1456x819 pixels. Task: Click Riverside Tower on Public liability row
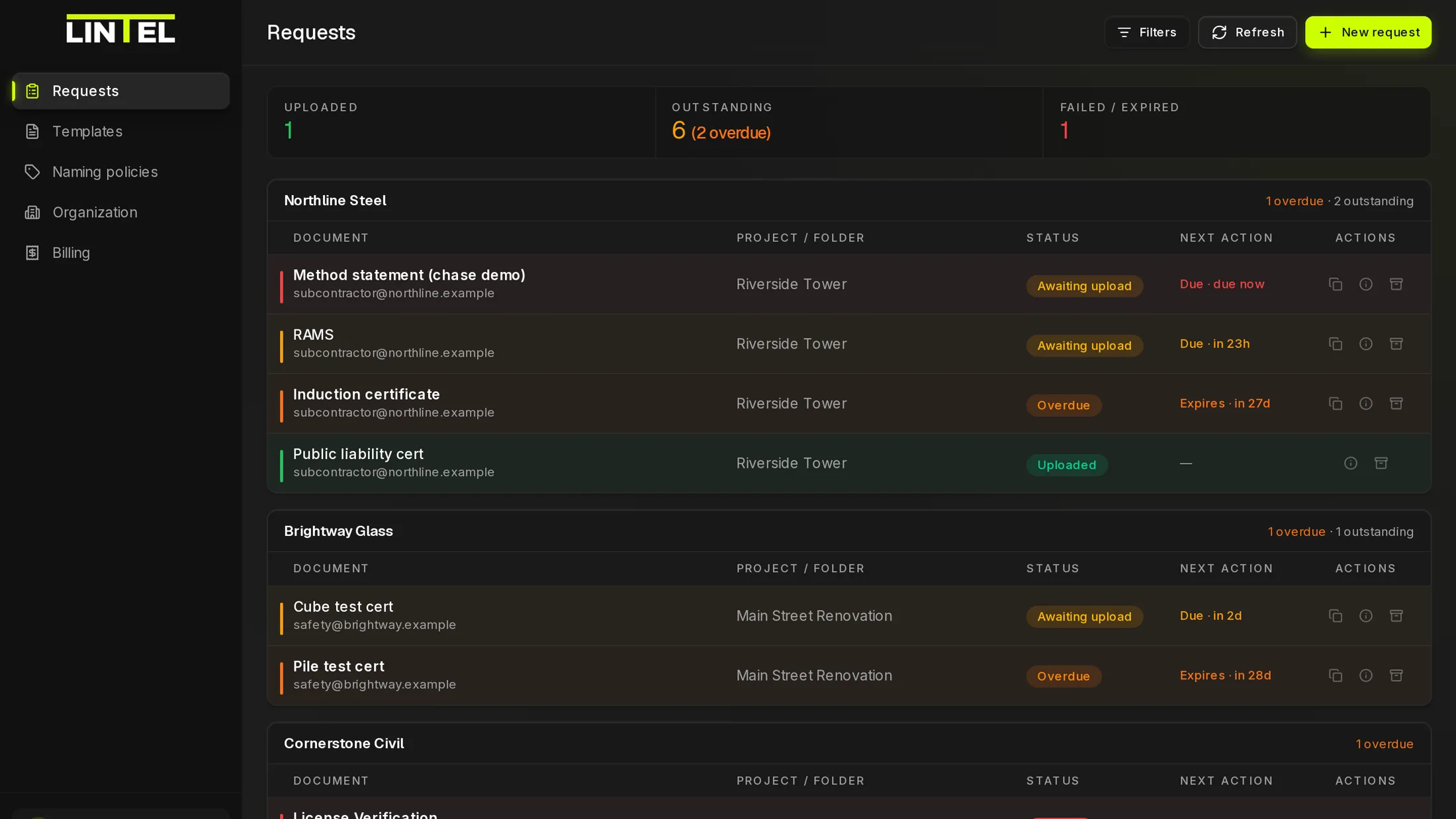coord(792,463)
